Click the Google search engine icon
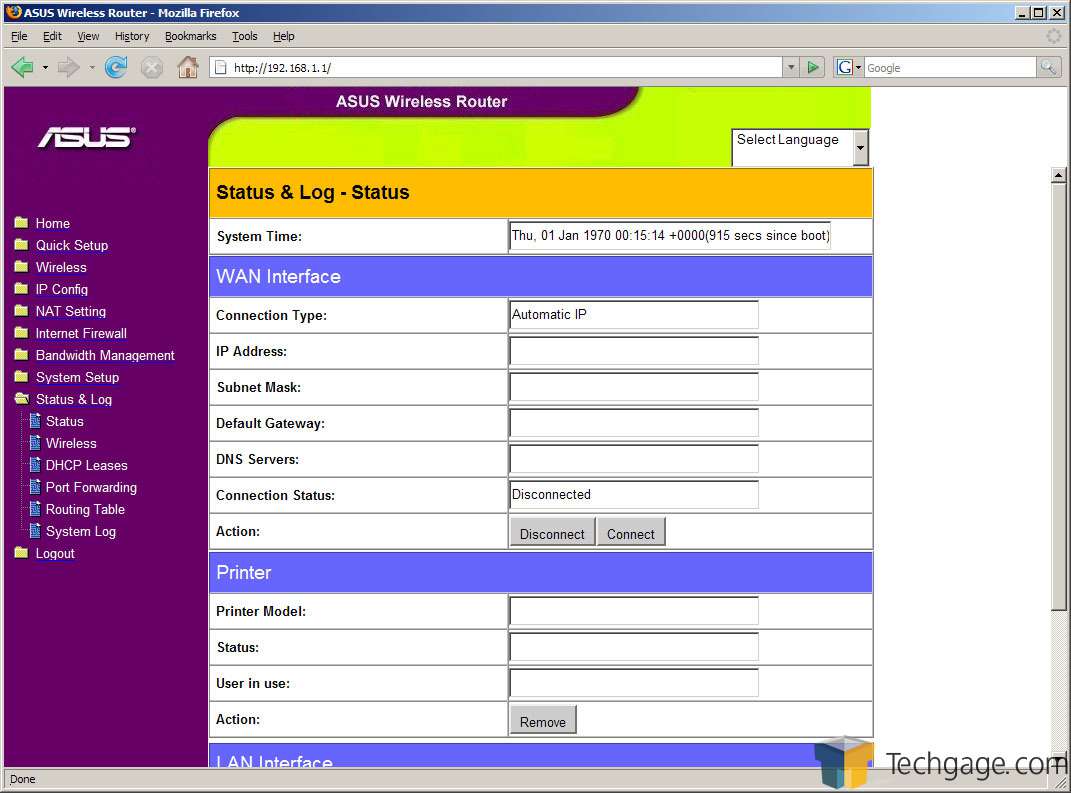The image size is (1071, 793). tap(845, 67)
